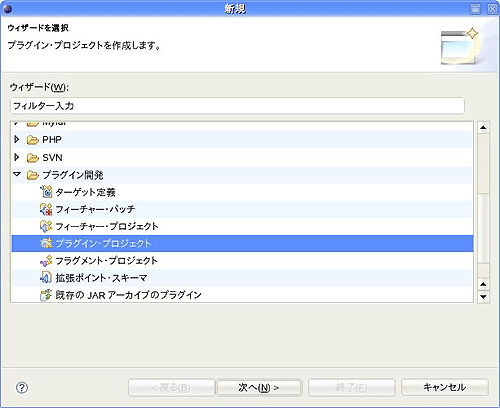500x408 pixels.
Task: Click the scrollbar down arrow at bottom
Action: (x=483, y=296)
